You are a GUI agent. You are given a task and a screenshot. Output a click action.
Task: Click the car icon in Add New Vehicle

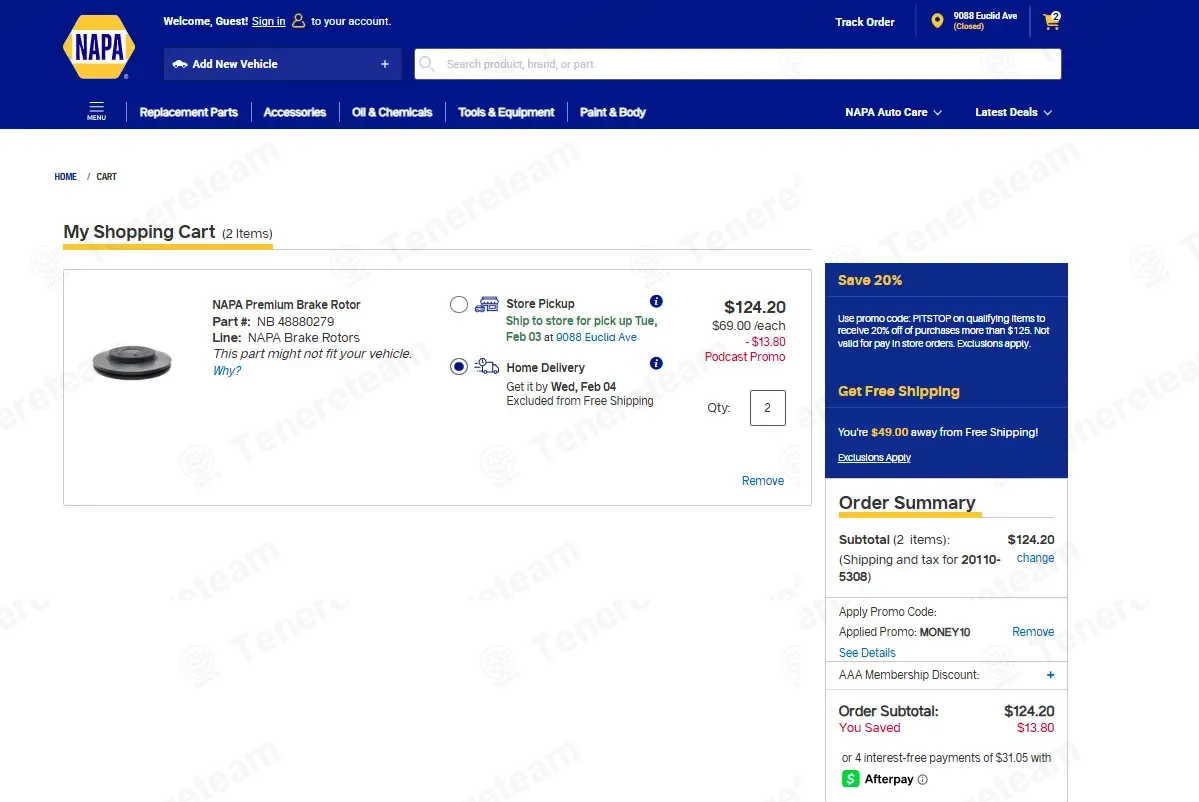(180, 64)
